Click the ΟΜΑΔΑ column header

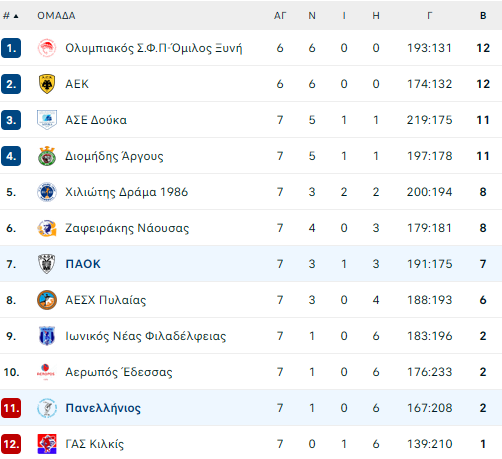coord(56,16)
